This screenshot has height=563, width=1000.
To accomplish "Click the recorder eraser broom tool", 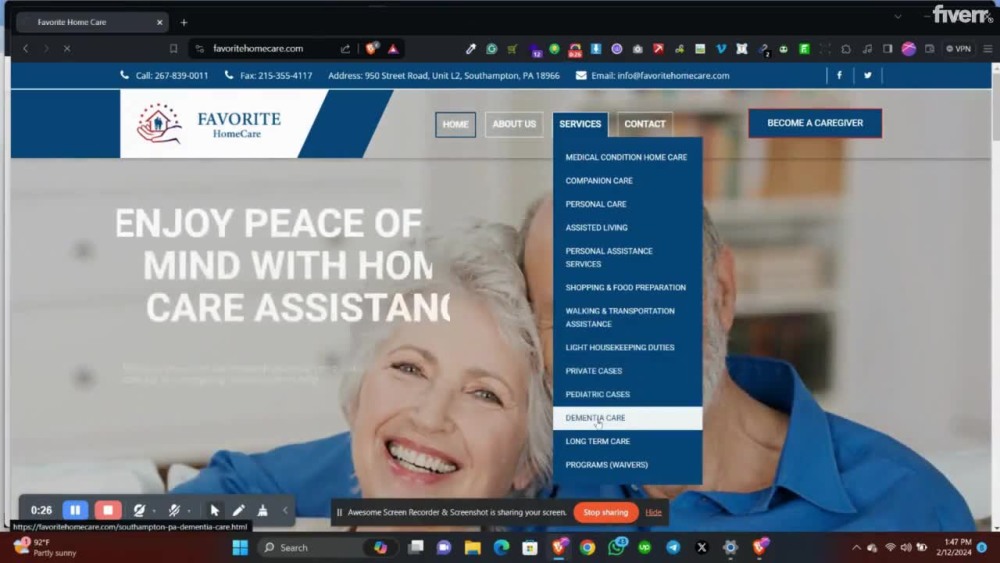I will pyautogui.click(x=262, y=510).
